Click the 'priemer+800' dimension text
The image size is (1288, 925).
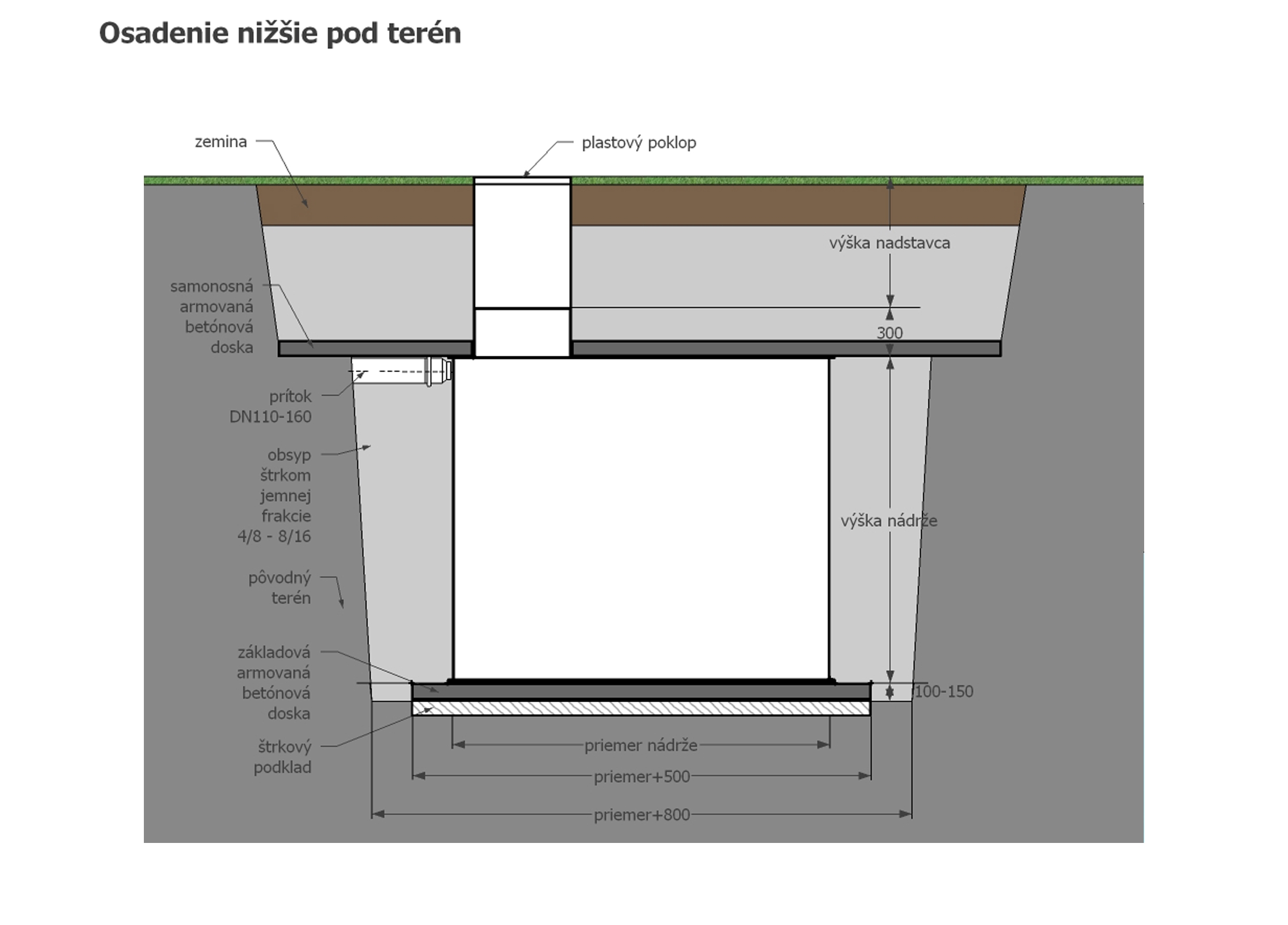[x=642, y=815]
